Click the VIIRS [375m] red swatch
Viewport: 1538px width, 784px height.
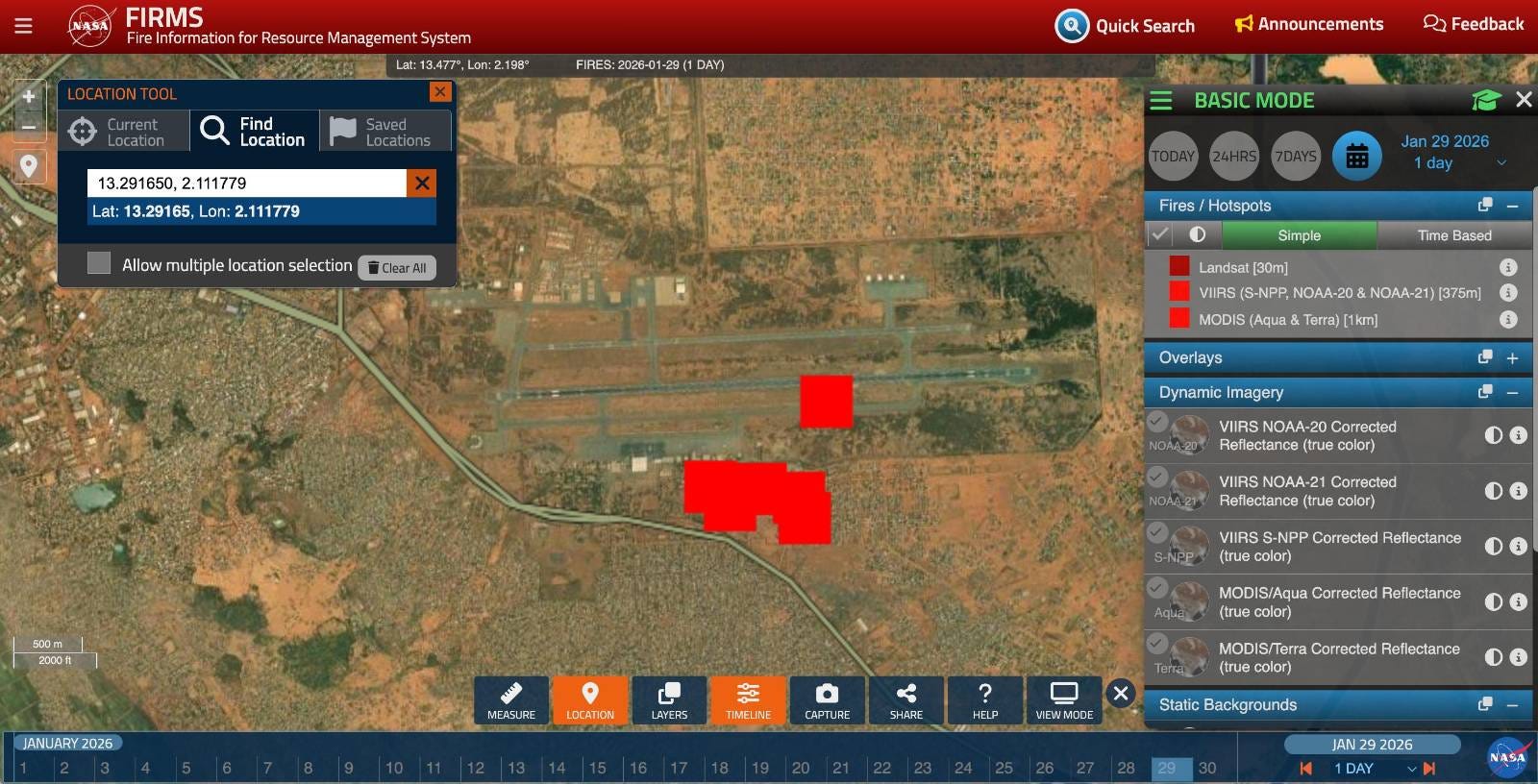(1179, 292)
